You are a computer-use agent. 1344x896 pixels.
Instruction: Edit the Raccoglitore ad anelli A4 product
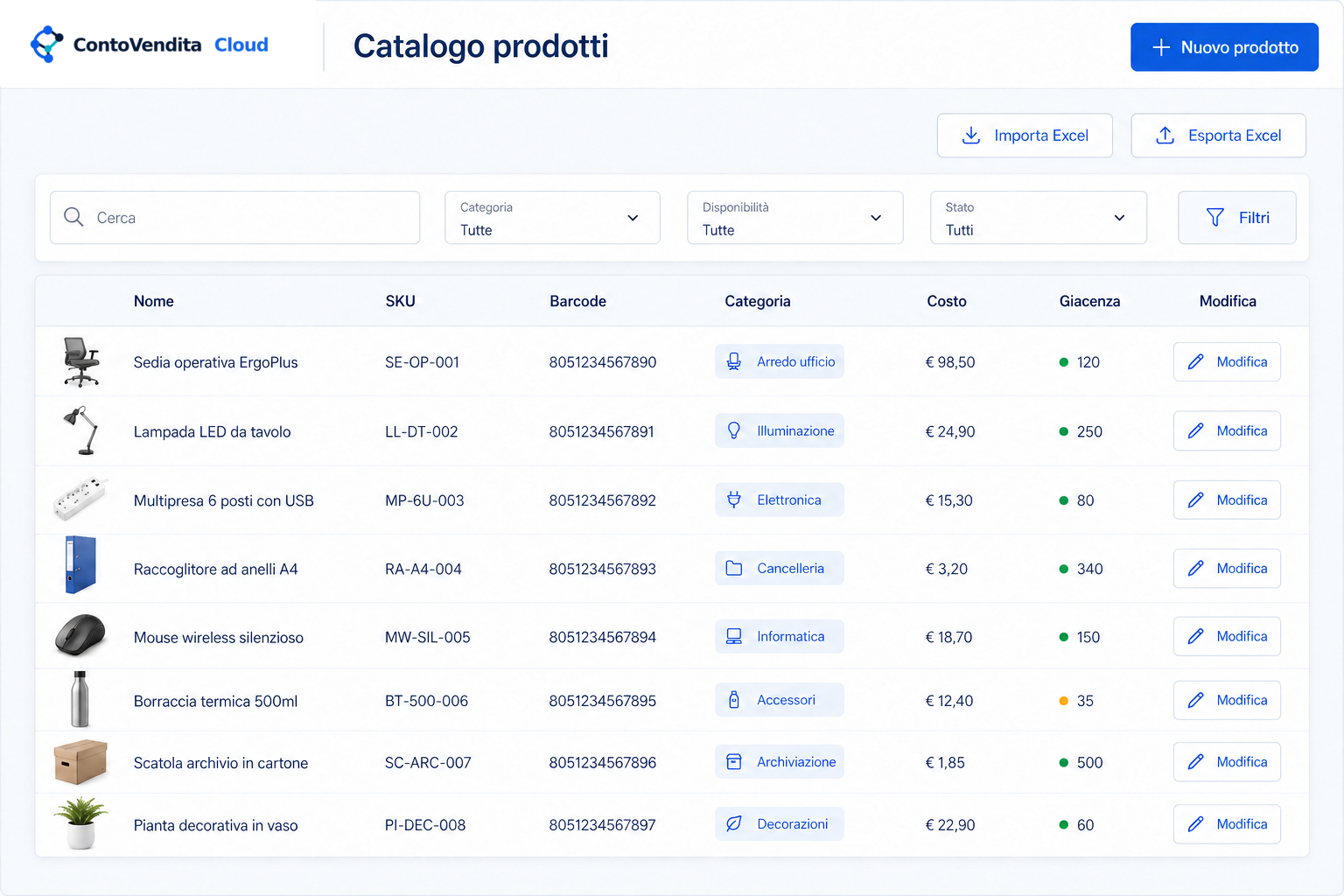click(1227, 568)
